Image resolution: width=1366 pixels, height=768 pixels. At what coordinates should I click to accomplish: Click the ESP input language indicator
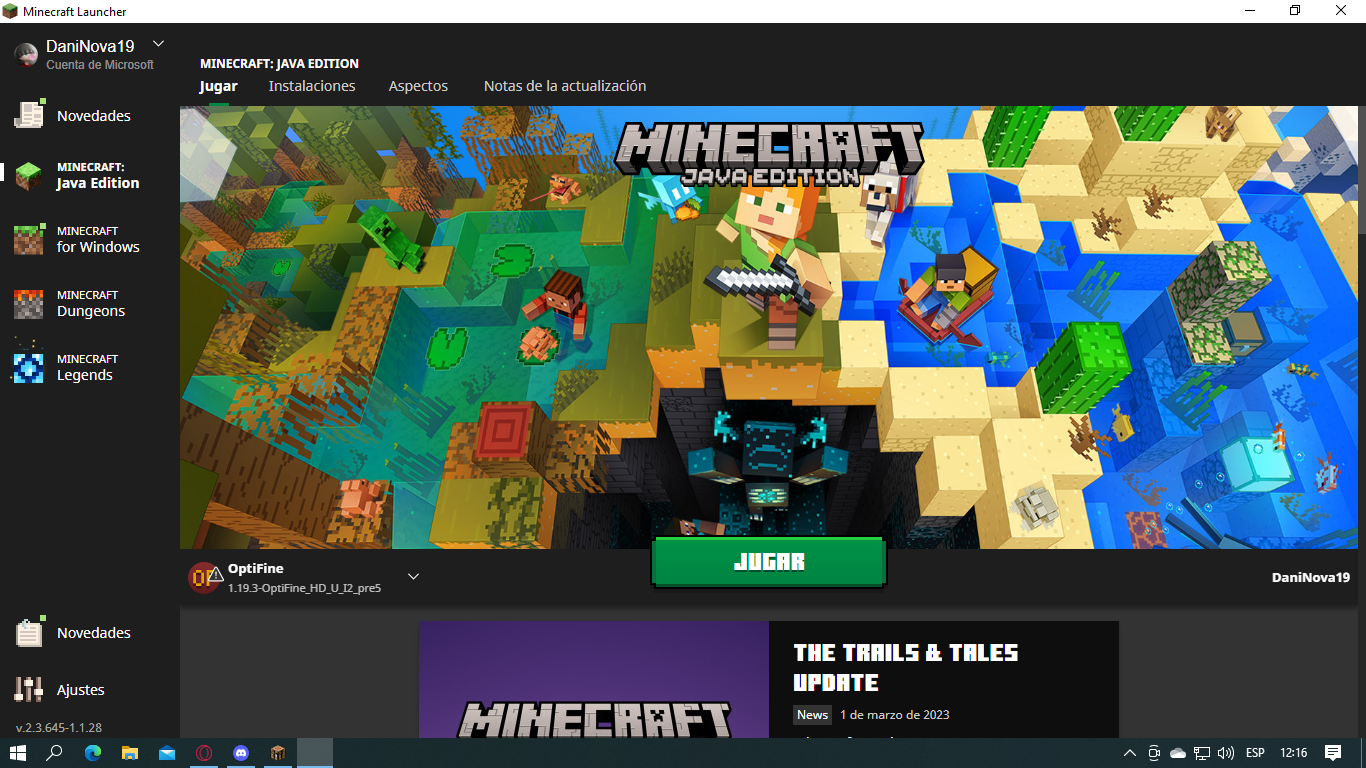click(x=1255, y=753)
